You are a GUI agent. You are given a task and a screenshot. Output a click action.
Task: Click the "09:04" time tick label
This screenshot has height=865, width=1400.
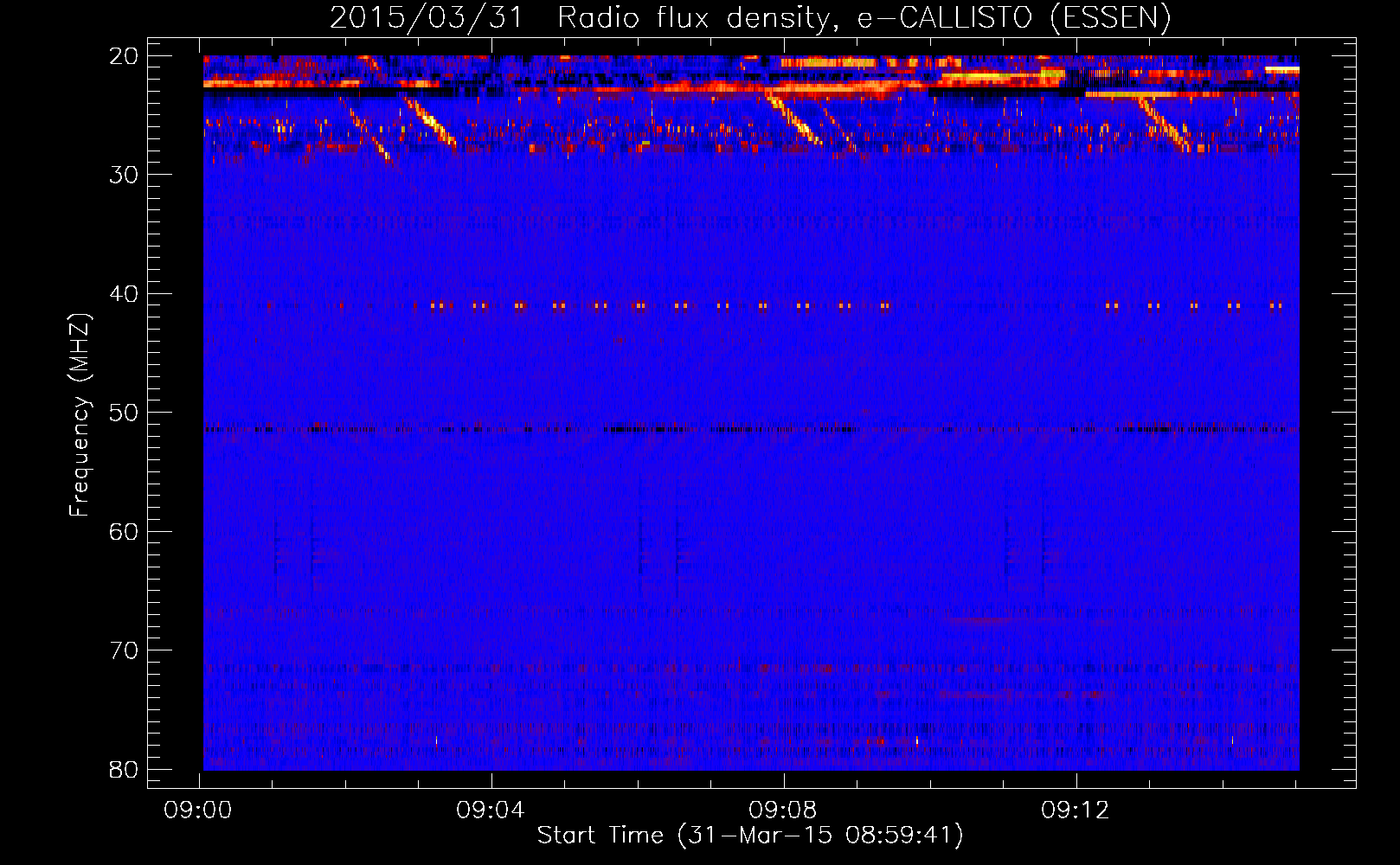pos(491,811)
